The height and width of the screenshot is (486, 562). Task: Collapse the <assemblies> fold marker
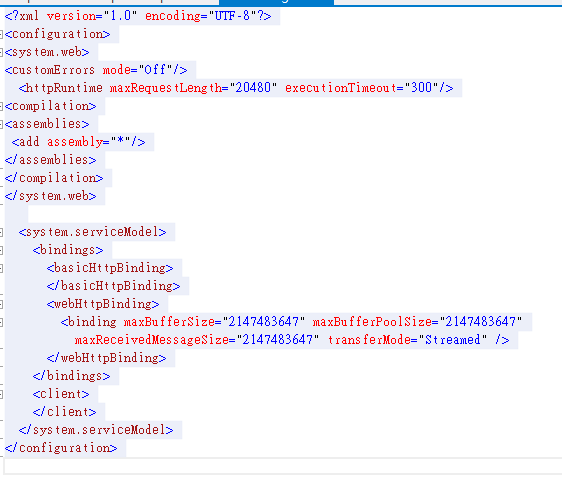coord(1,124)
